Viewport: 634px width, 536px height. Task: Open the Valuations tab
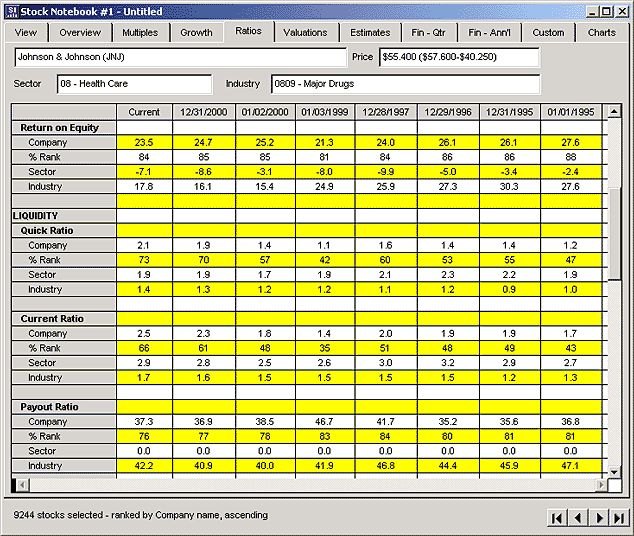305,32
